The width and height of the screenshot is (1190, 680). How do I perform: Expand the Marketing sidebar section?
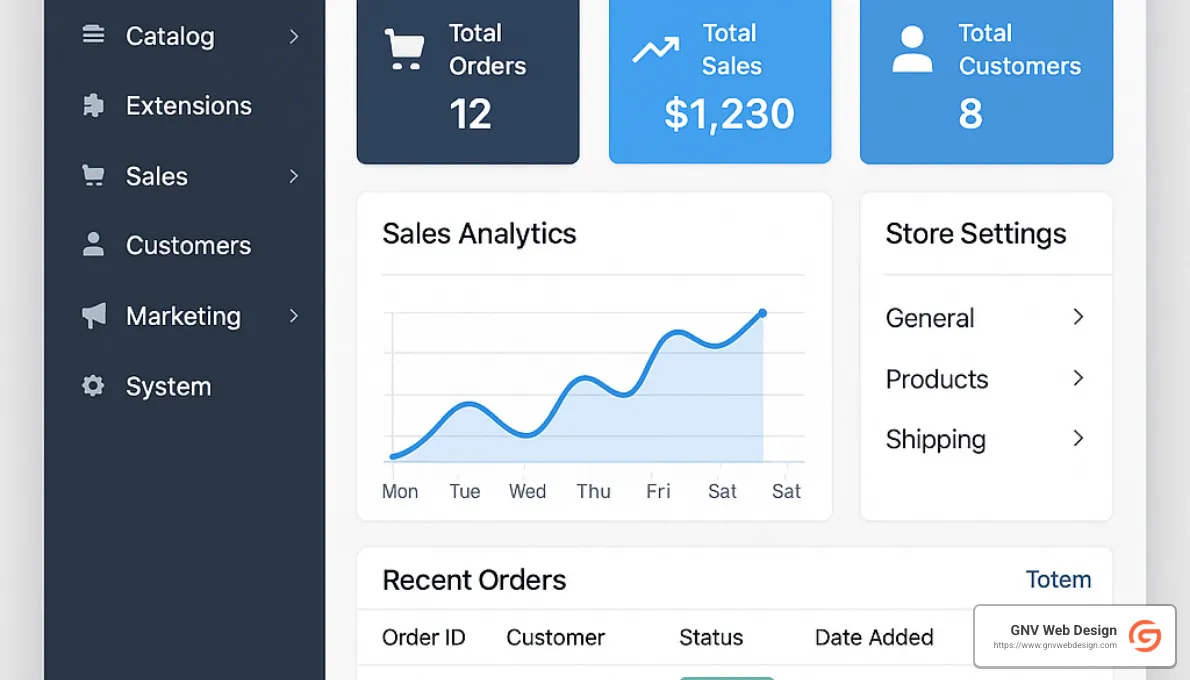293,316
